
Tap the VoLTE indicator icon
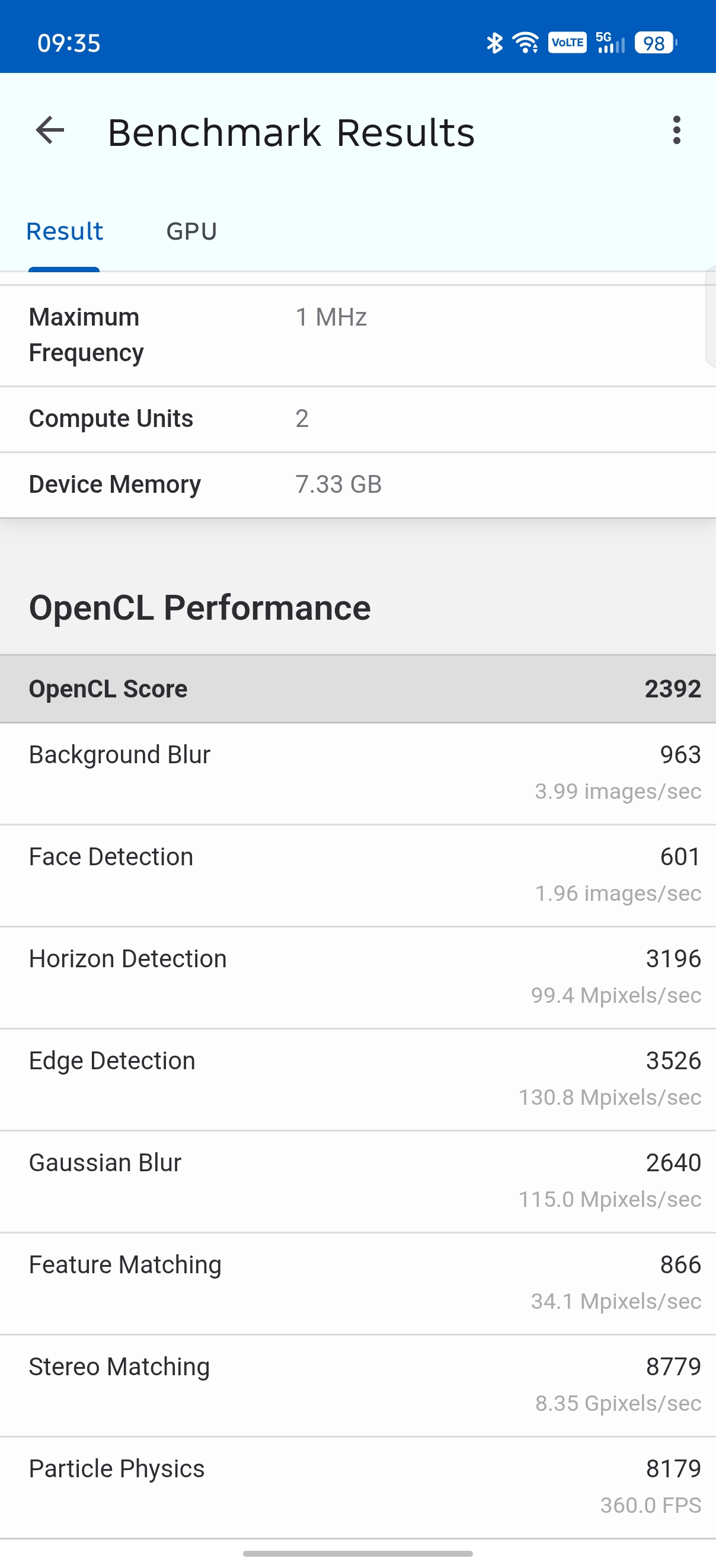[567, 43]
